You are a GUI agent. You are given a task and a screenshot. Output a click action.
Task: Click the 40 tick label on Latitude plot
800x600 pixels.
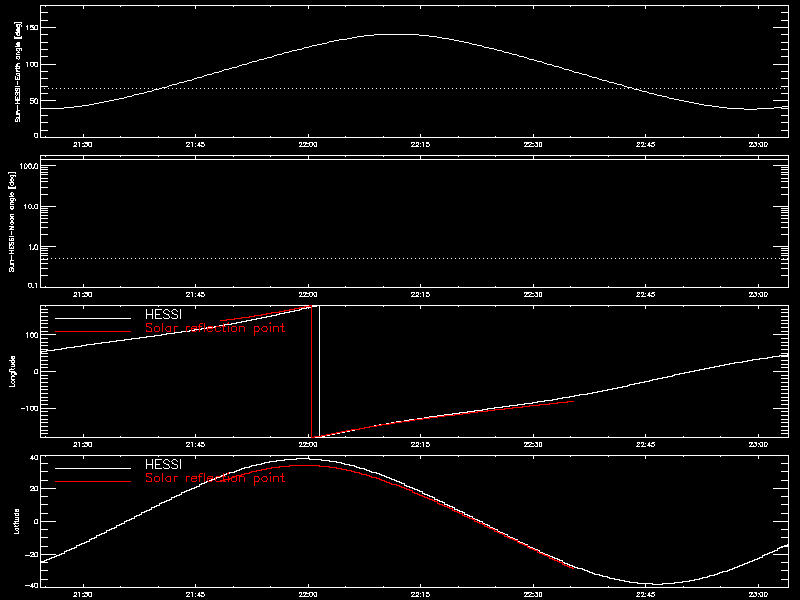[x=34, y=458]
